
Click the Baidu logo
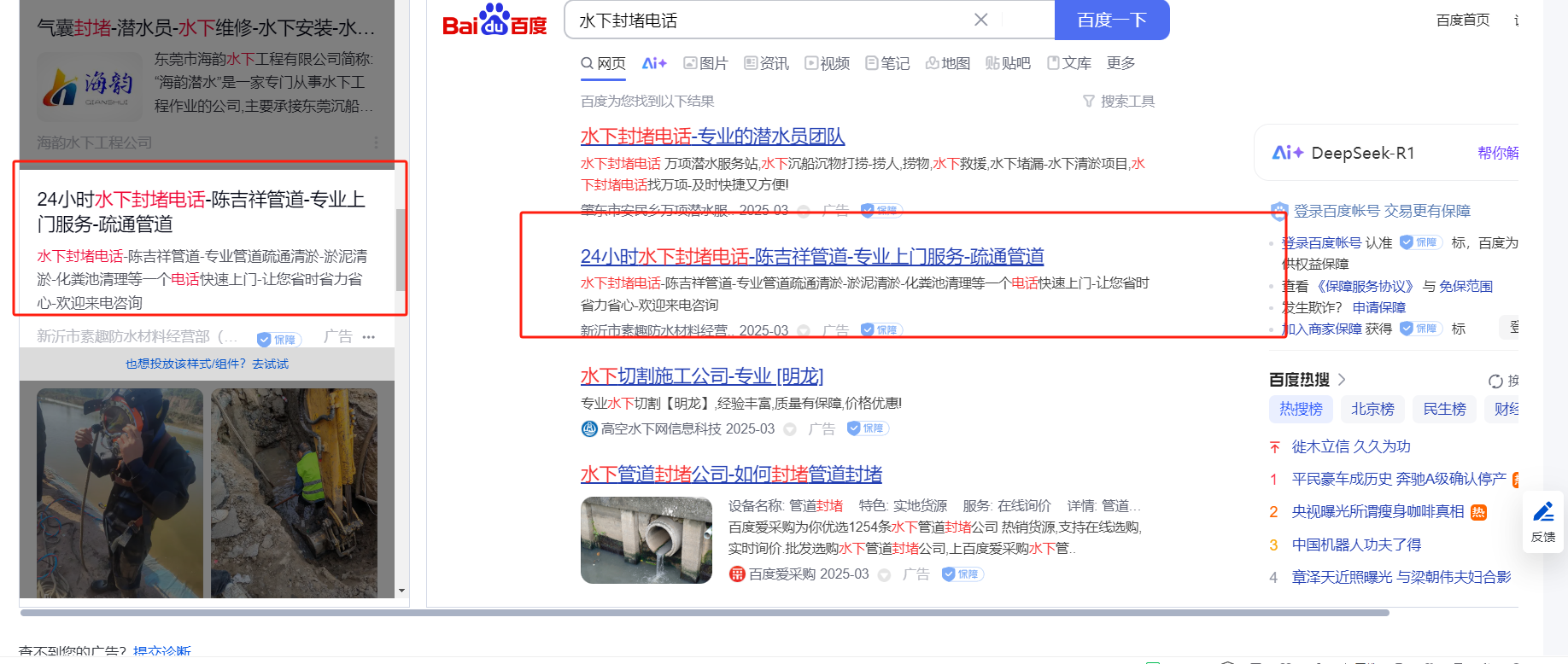tap(494, 20)
